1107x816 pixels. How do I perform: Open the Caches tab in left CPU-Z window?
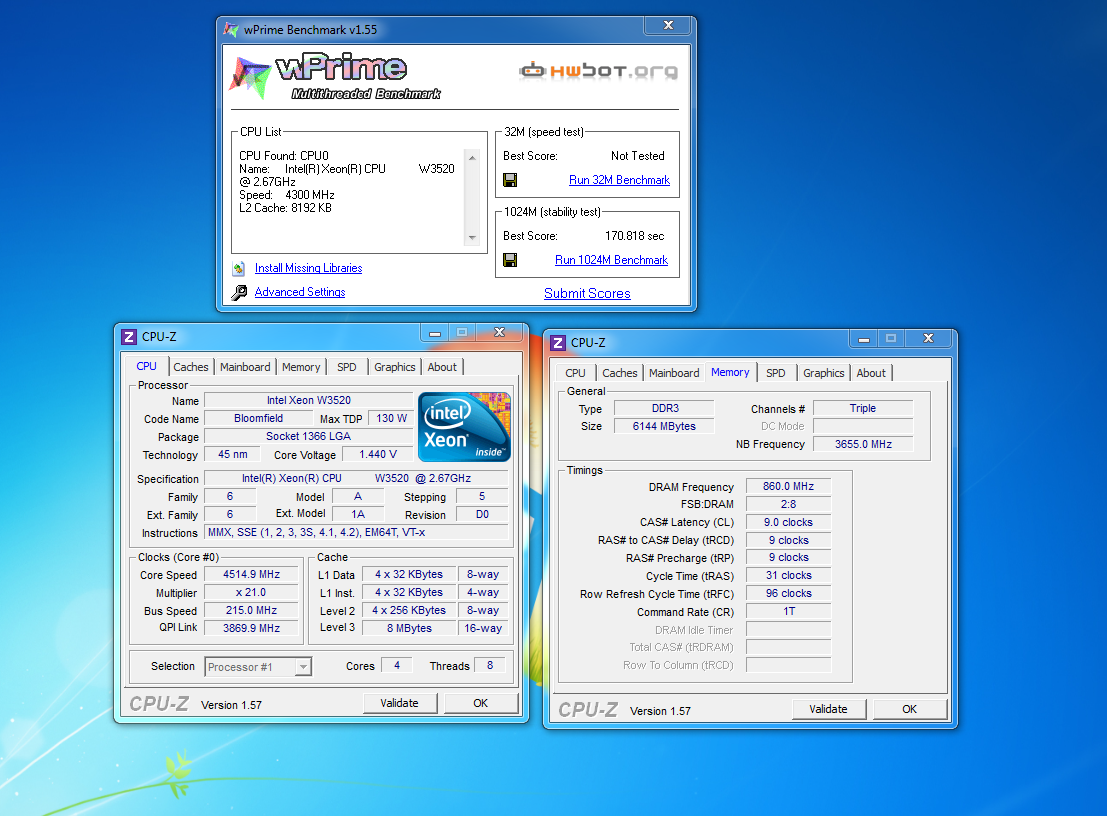tap(191, 367)
